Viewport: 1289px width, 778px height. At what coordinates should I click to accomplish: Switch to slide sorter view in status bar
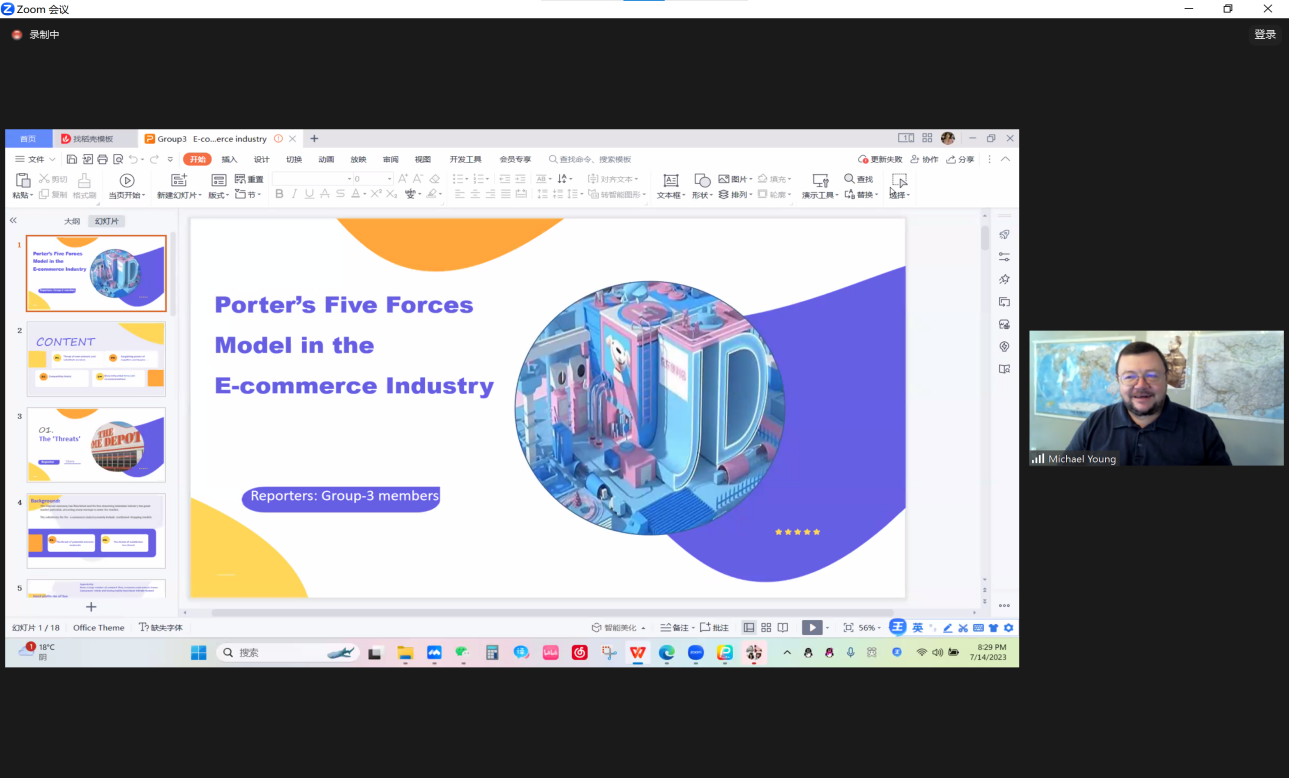[x=766, y=627]
